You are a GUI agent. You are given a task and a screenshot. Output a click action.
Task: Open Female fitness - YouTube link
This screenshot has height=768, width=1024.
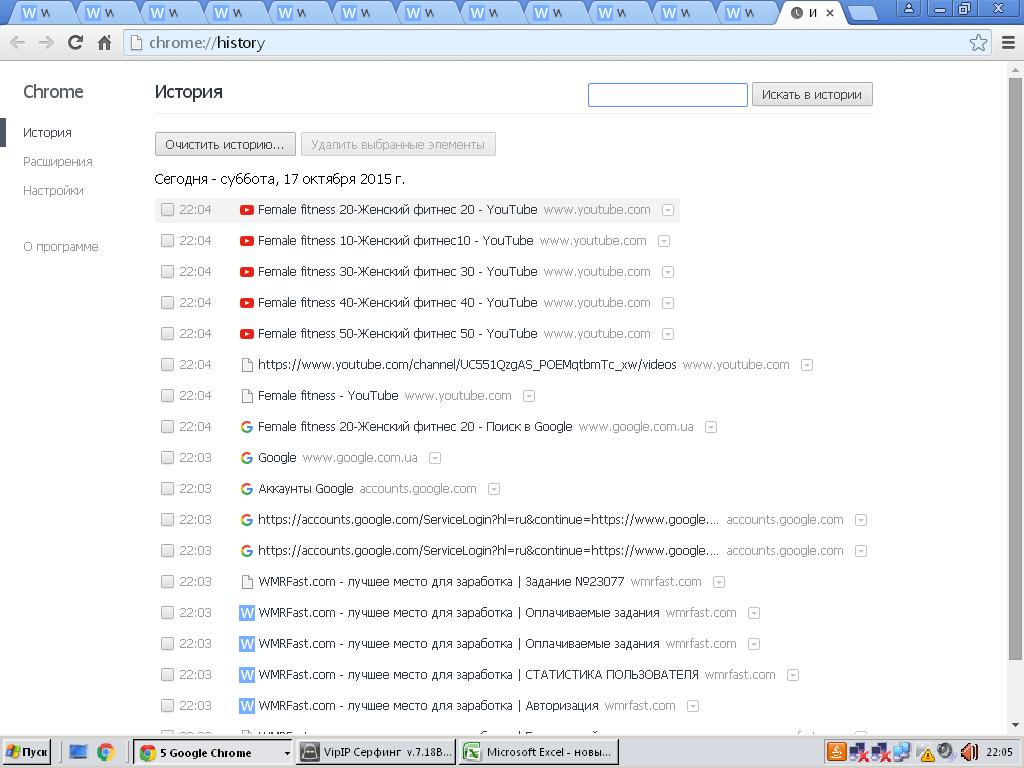pos(328,396)
